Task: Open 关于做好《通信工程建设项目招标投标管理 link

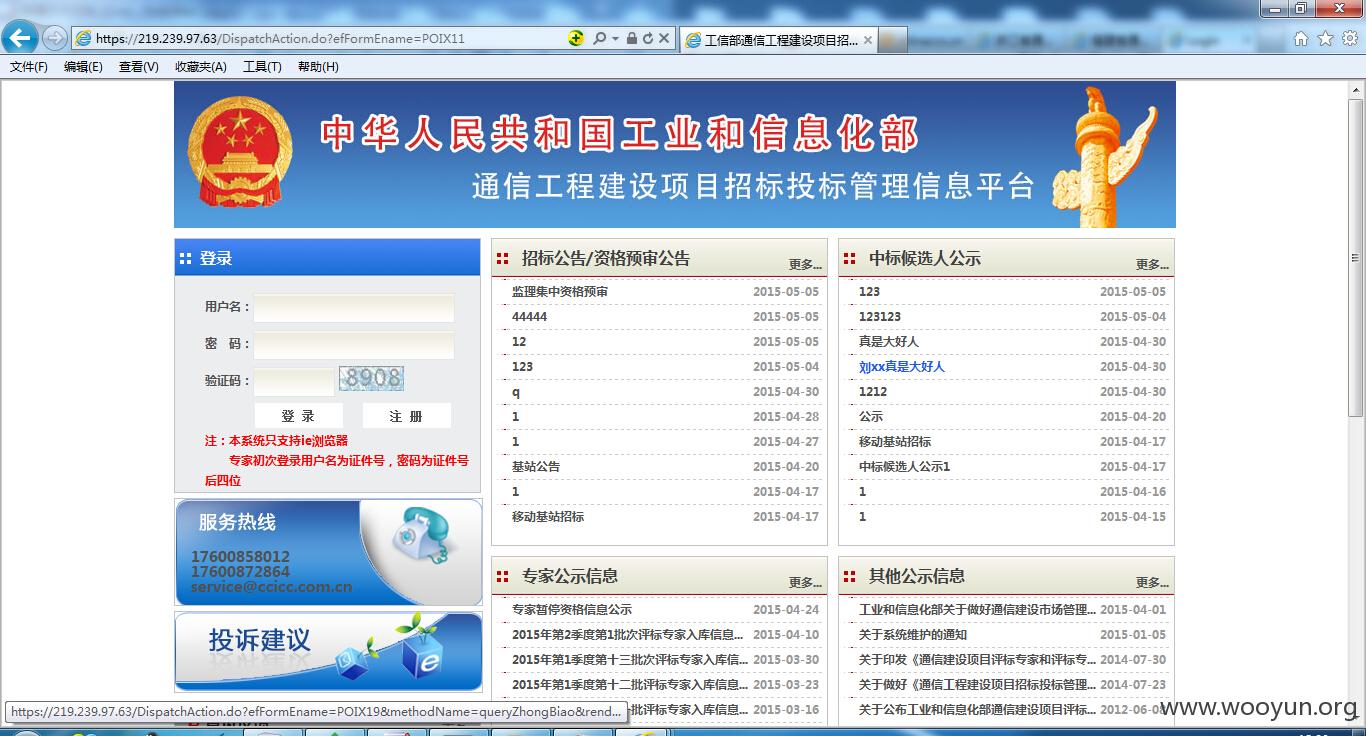Action: 977,685
